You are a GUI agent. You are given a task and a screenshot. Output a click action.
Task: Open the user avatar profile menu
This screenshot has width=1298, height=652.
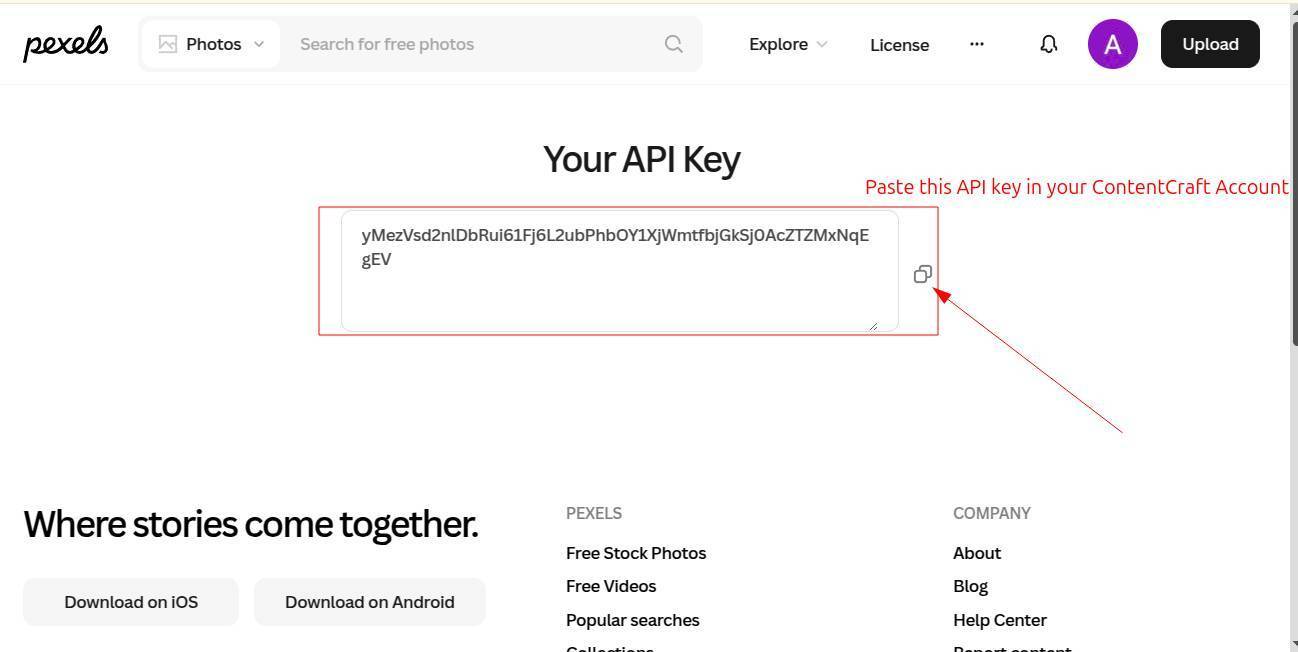(x=1112, y=44)
